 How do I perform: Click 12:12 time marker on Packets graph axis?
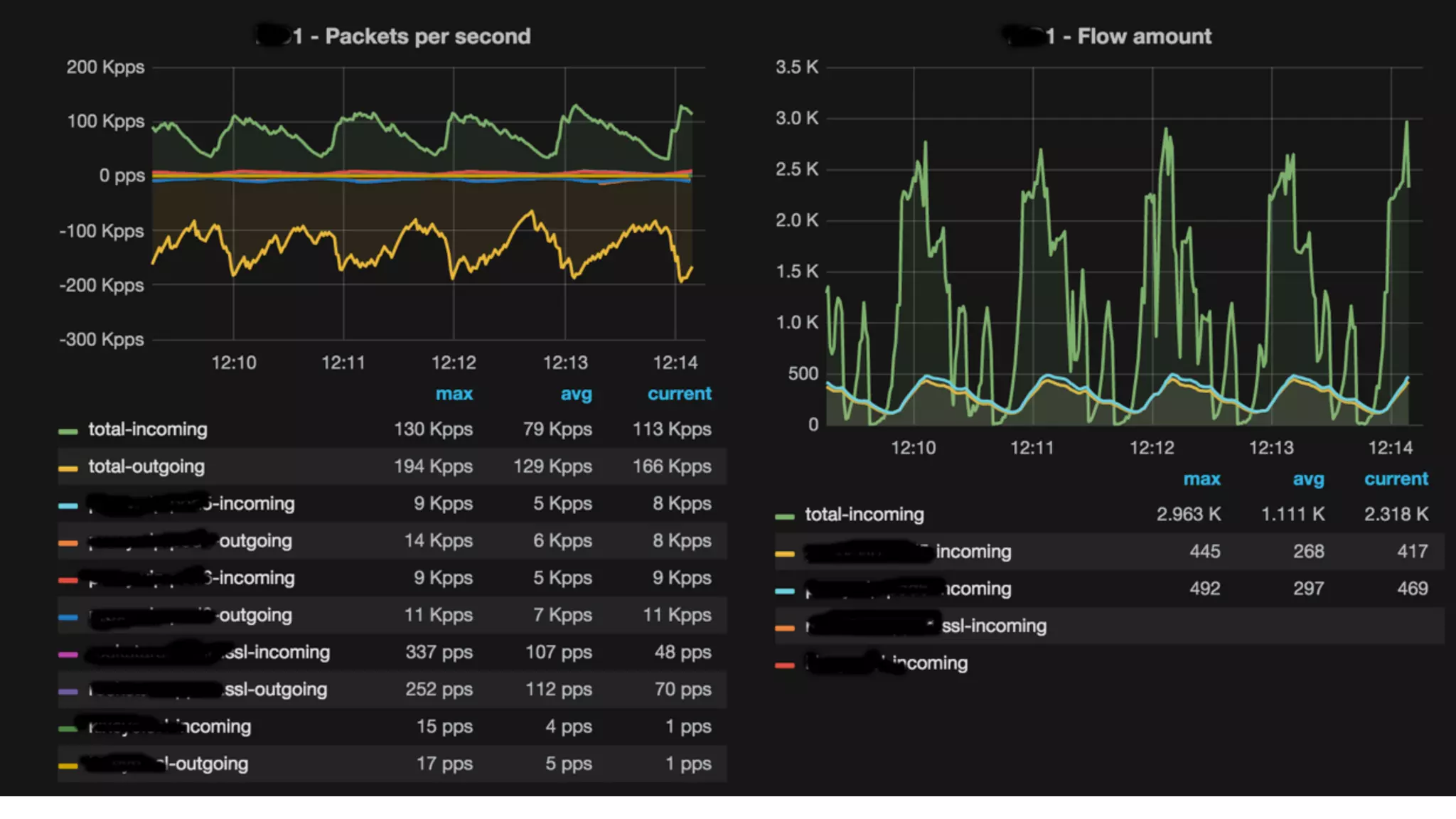tap(454, 363)
